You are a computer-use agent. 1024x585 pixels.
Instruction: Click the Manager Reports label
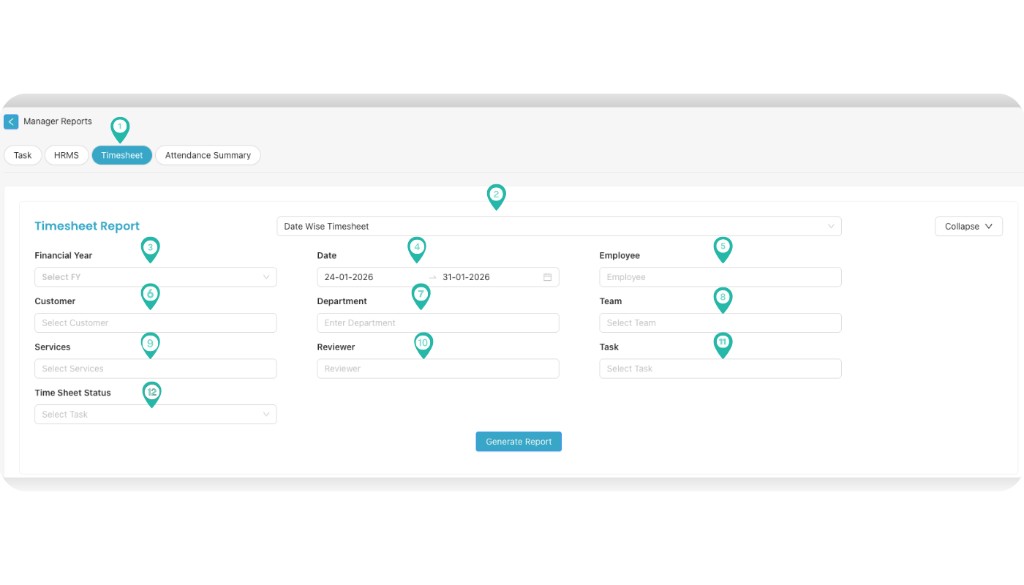tap(57, 121)
